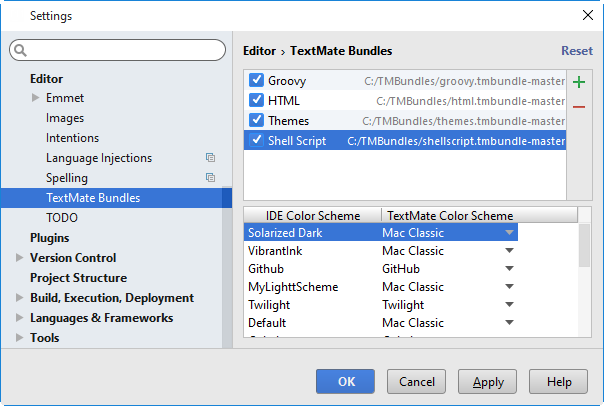Click the copy icon beside Language Injections

click(210, 158)
